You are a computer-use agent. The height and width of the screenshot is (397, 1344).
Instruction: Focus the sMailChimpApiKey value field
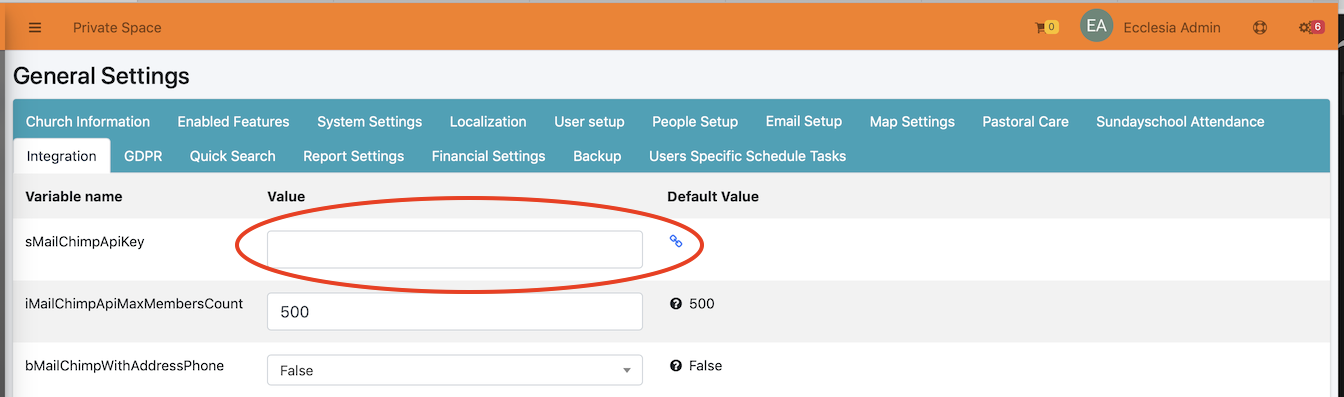click(x=455, y=249)
